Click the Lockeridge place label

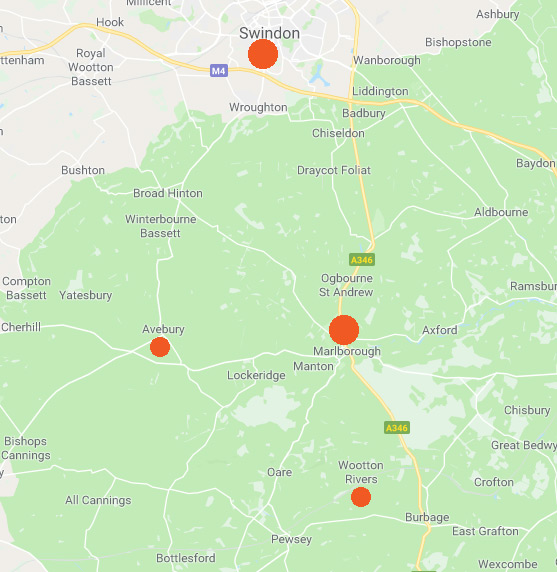256,375
